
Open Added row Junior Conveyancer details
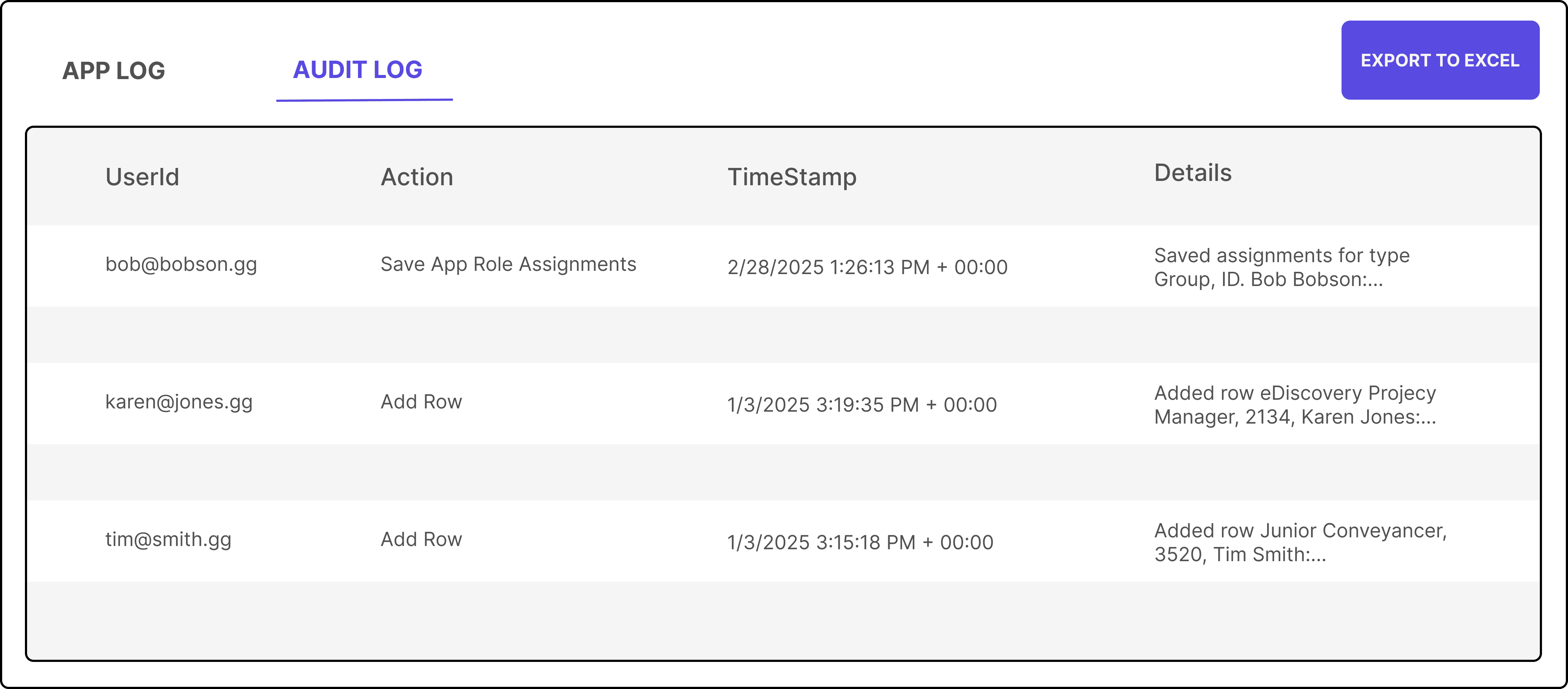tap(1301, 542)
